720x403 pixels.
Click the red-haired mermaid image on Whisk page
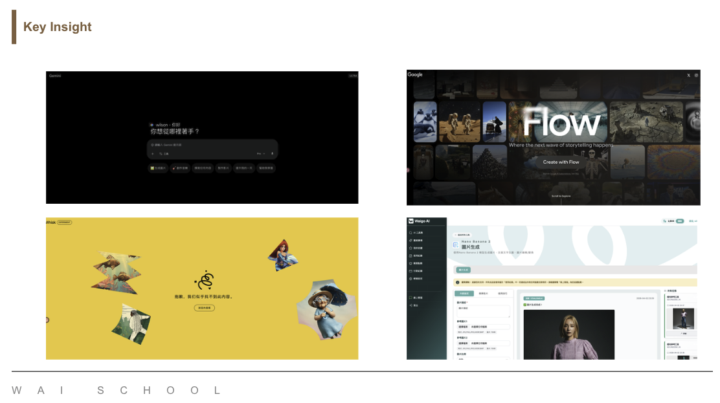coord(283,255)
